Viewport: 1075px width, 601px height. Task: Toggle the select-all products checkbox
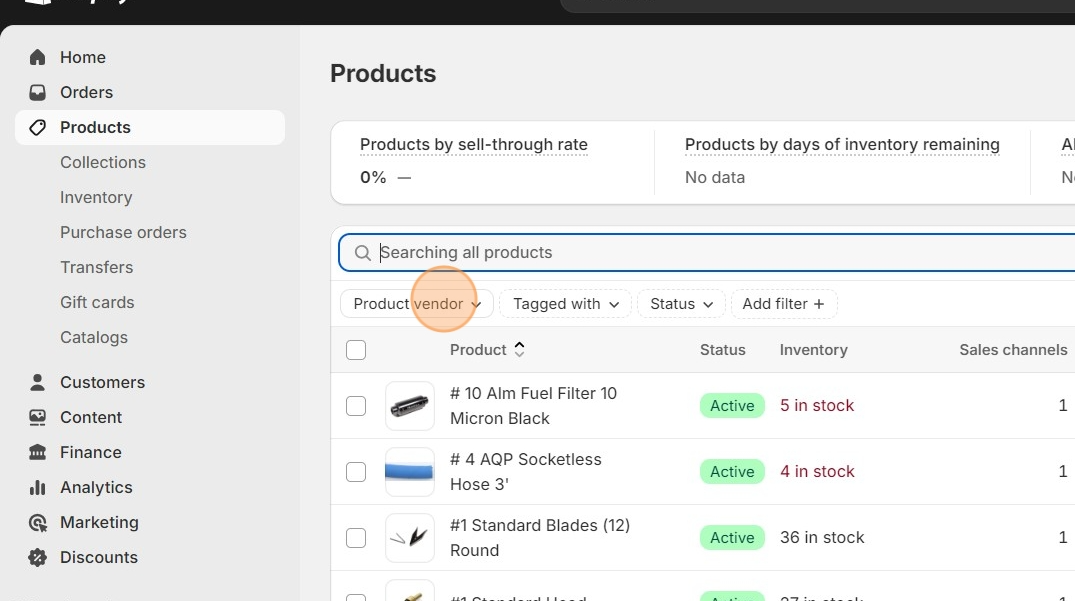pos(356,350)
